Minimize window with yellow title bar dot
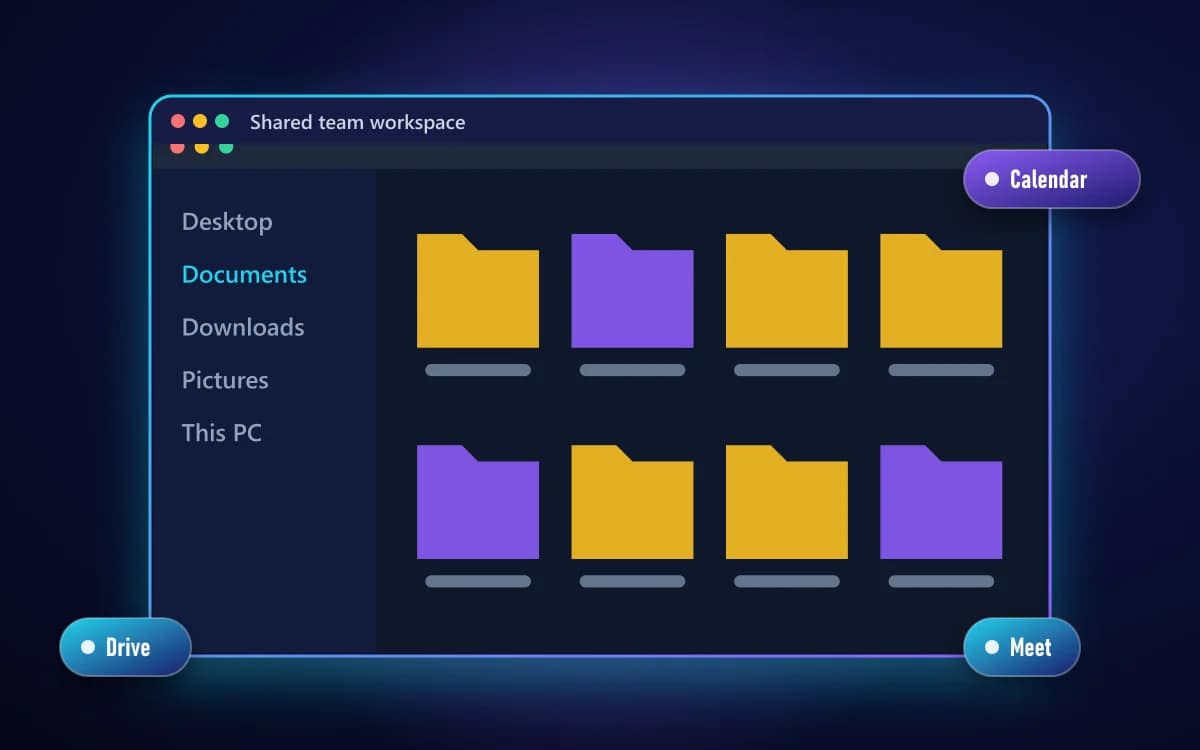 tap(200, 121)
